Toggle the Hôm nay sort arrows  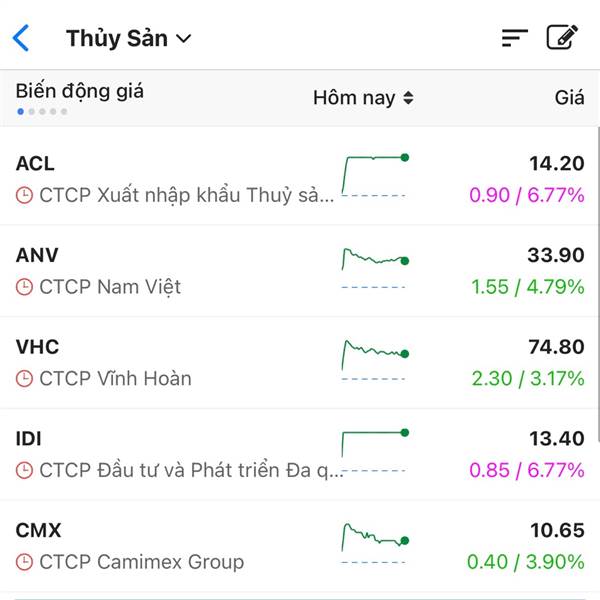point(408,98)
